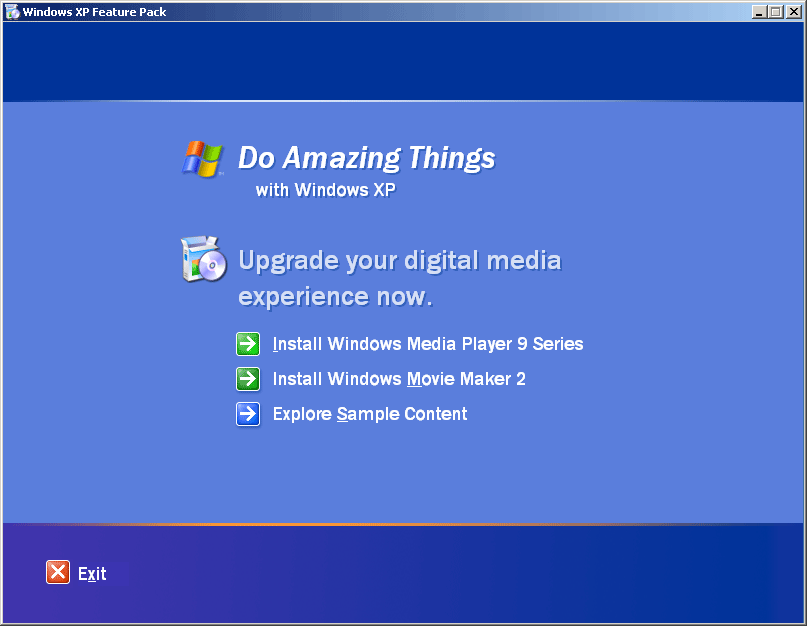Click the software box and CD icon
Viewport: 807px width, 626px height.
point(204,259)
